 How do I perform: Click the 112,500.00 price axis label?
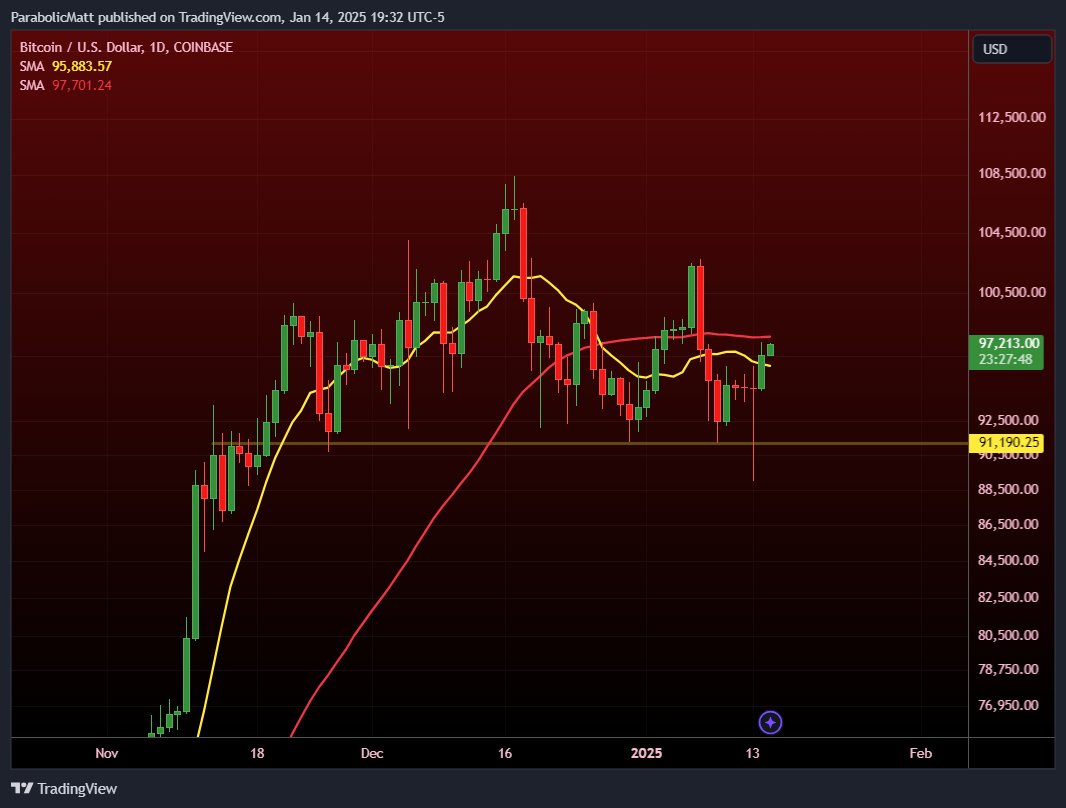pyautogui.click(x=1012, y=117)
